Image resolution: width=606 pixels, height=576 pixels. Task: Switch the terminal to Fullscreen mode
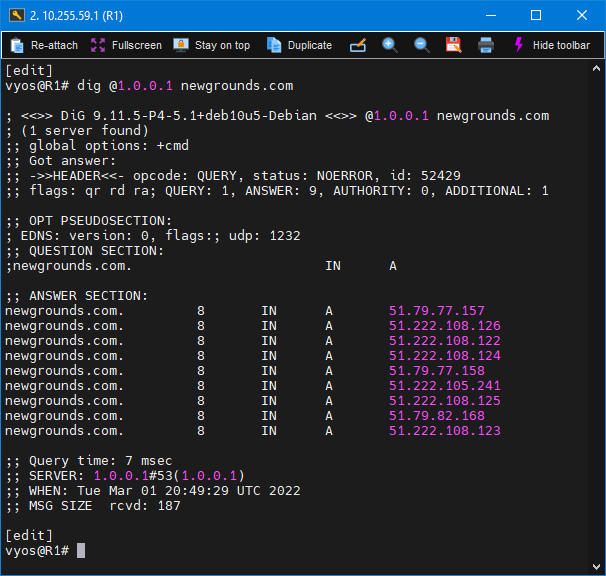(126, 45)
